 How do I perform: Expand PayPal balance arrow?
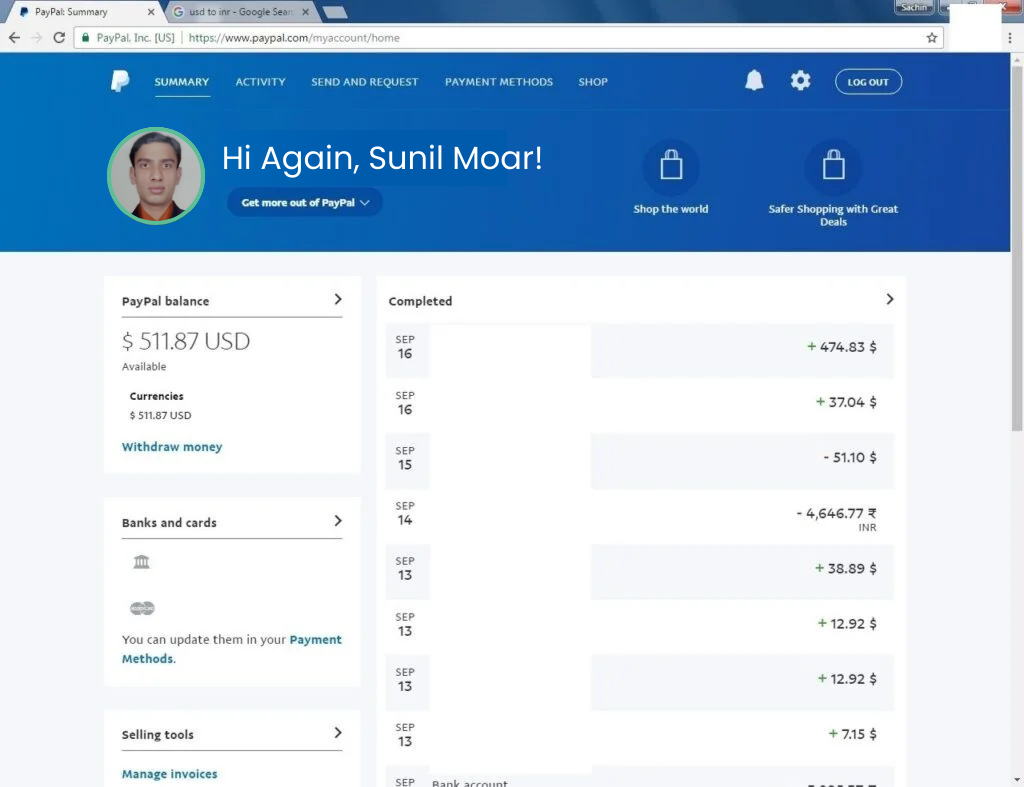338,299
